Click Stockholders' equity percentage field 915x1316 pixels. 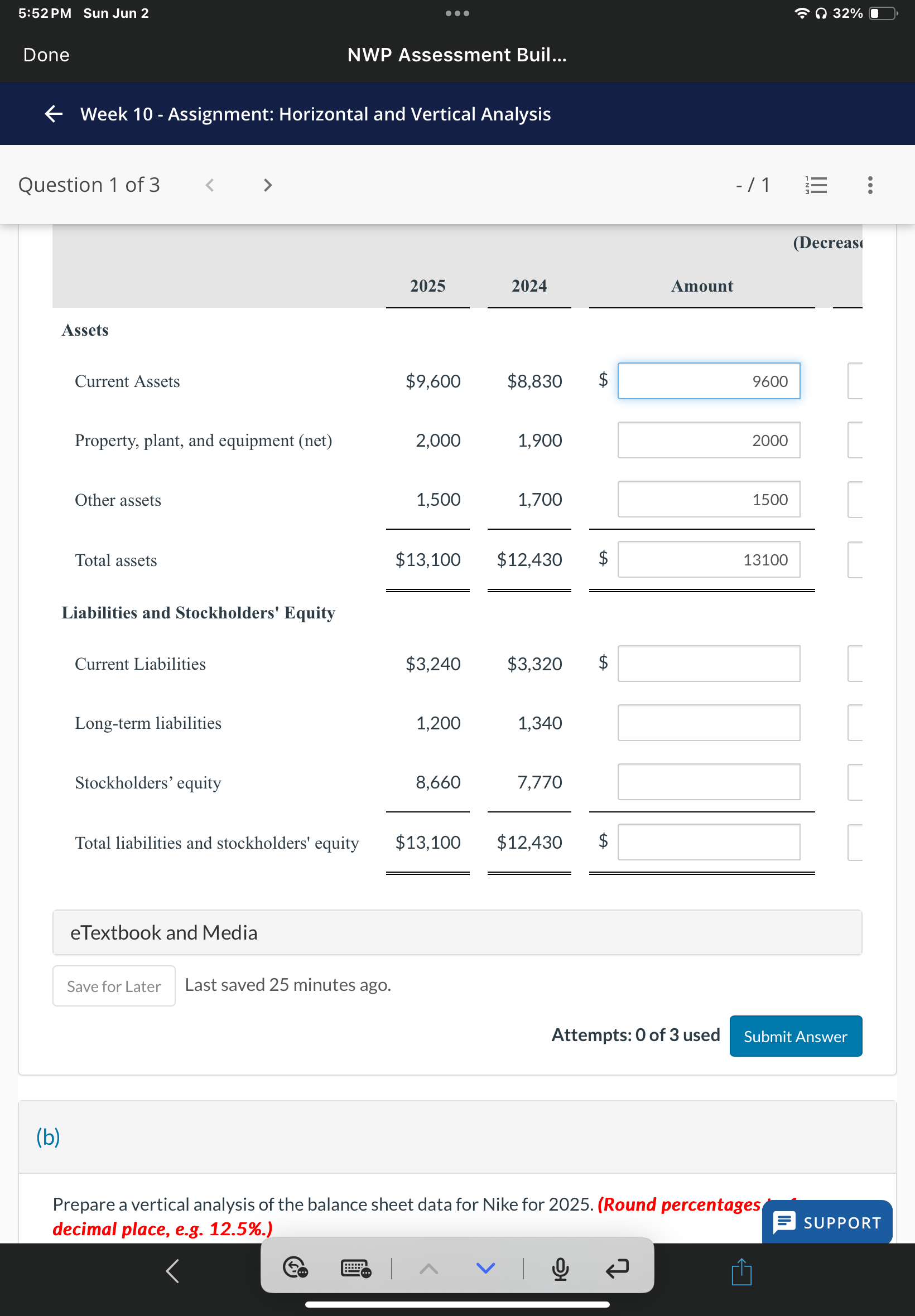(855, 781)
